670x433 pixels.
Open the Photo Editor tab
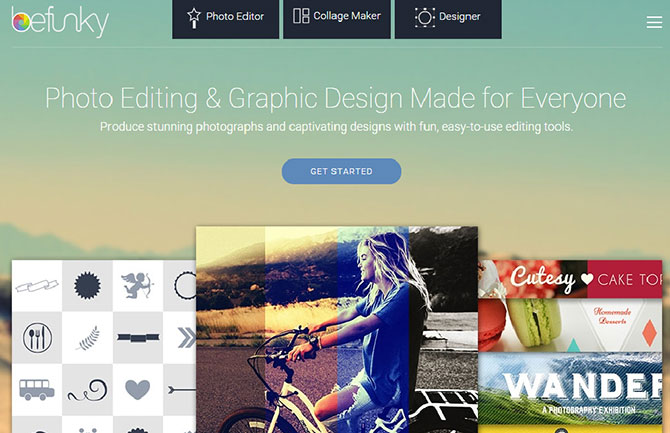(226, 19)
